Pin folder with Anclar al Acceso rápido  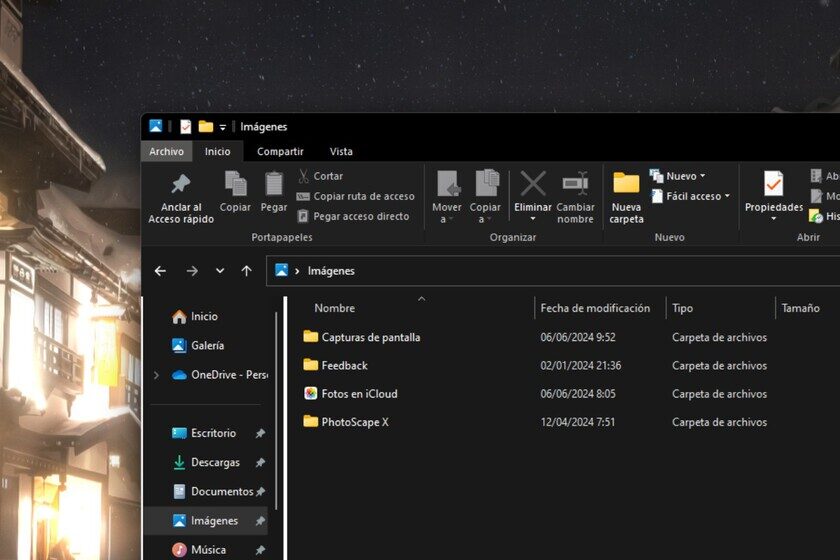(181, 197)
